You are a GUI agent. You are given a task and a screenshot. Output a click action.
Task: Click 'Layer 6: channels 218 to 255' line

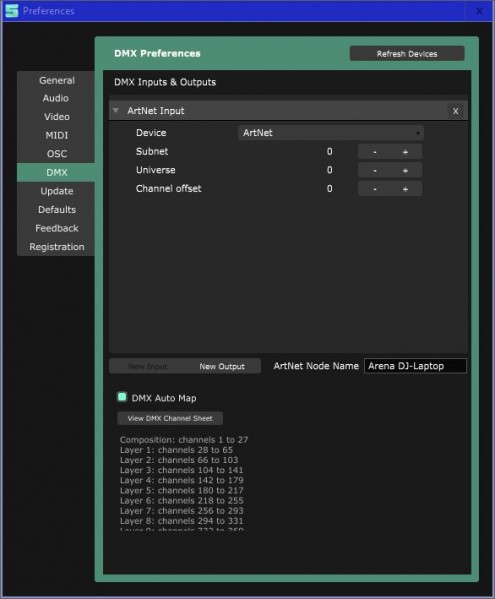click(x=181, y=500)
